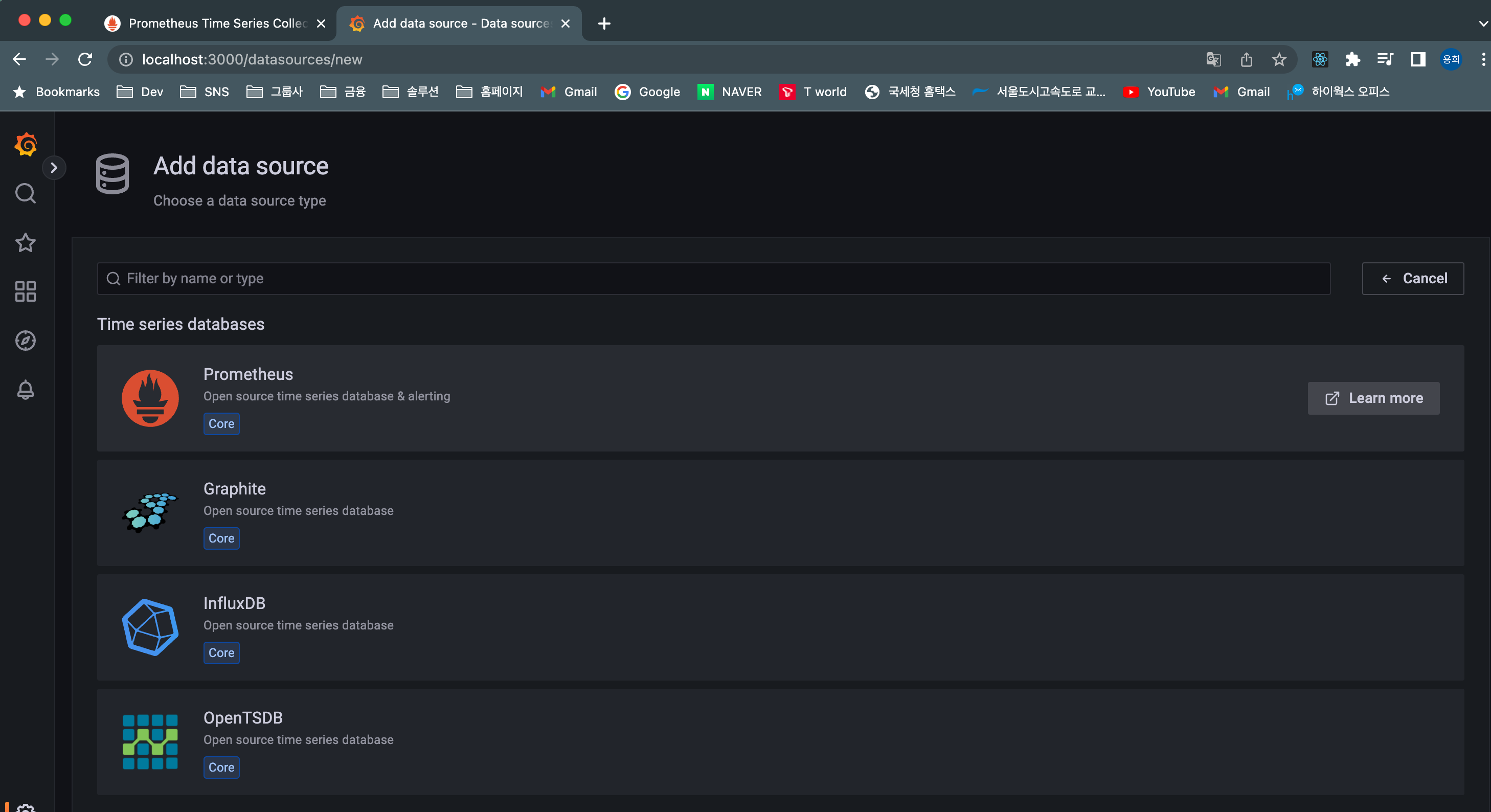Open React Developer Tools extension
Viewport: 1491px width, 812px height.
tap(1320, 60)
